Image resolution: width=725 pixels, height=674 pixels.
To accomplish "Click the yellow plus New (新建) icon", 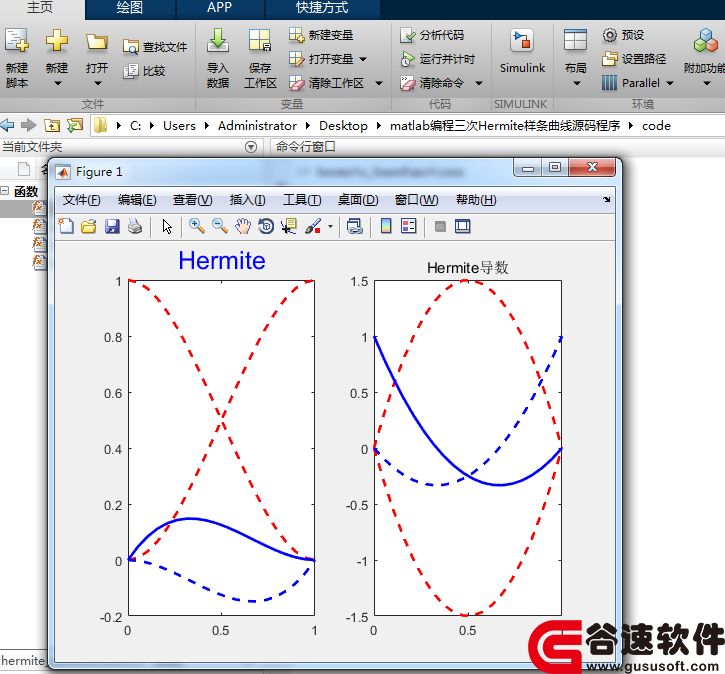I will [x=56, y=41].
